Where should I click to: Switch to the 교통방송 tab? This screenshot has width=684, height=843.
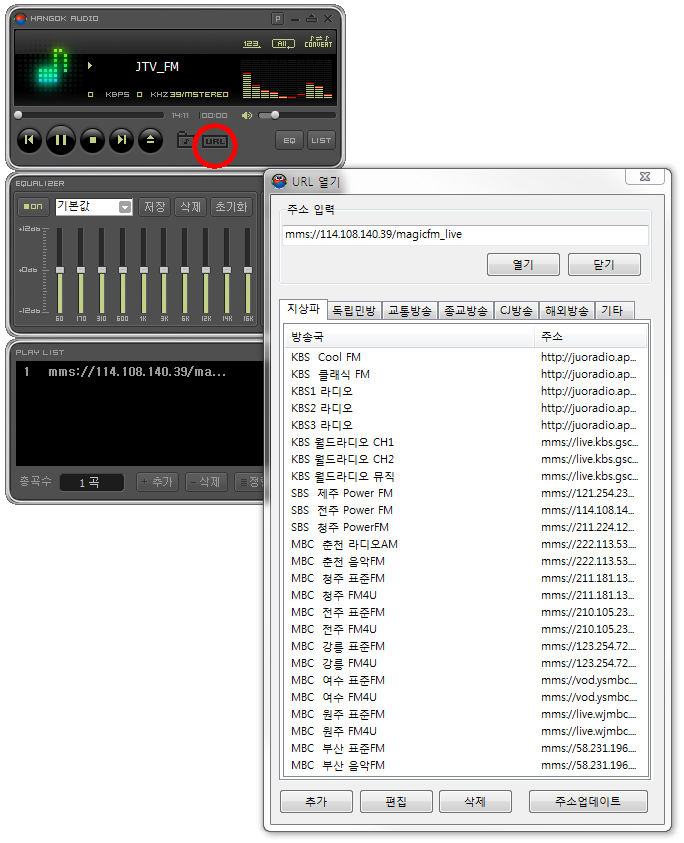point(410,311)
